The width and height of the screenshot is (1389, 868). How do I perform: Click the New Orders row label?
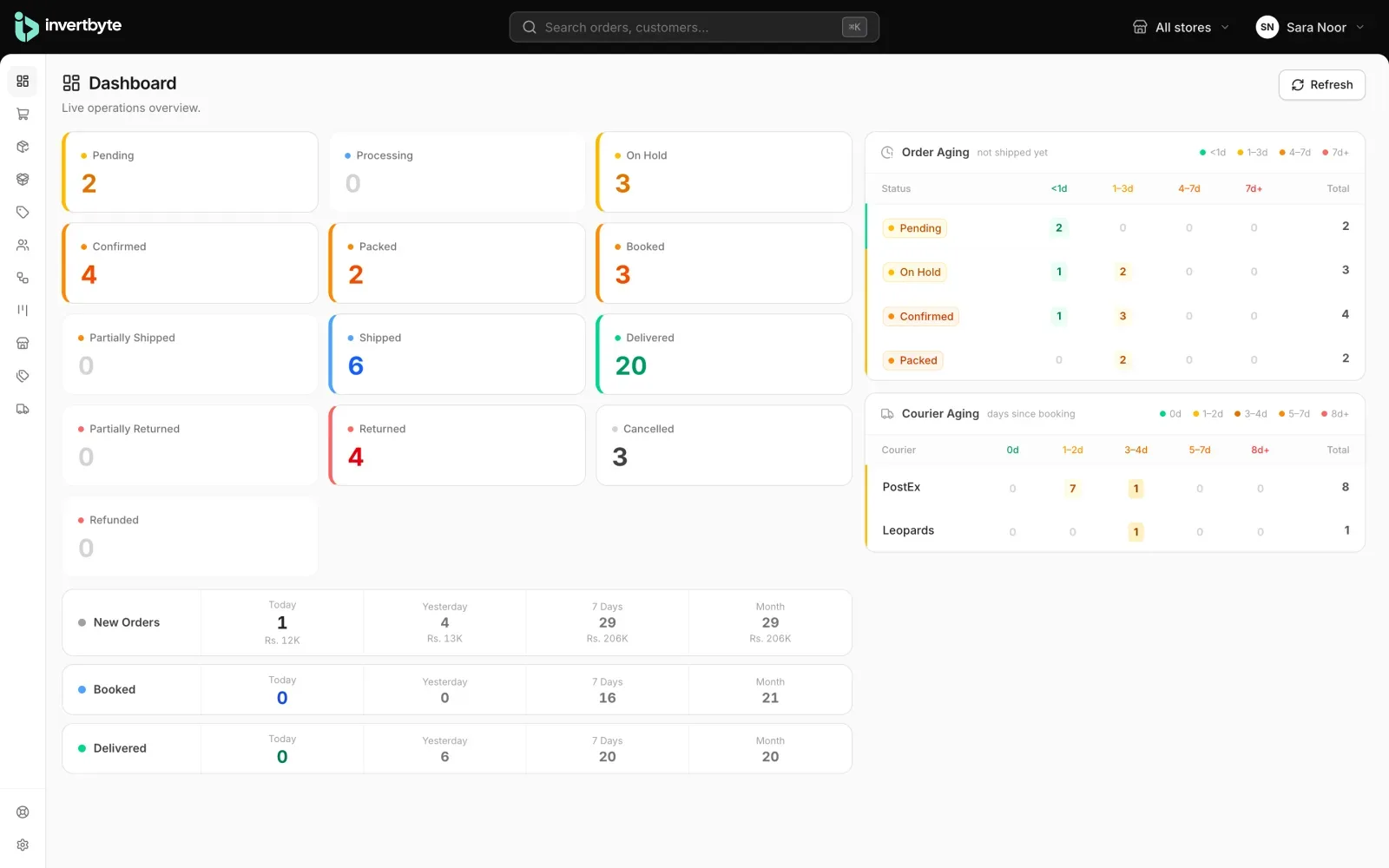[x=127, y=622]
